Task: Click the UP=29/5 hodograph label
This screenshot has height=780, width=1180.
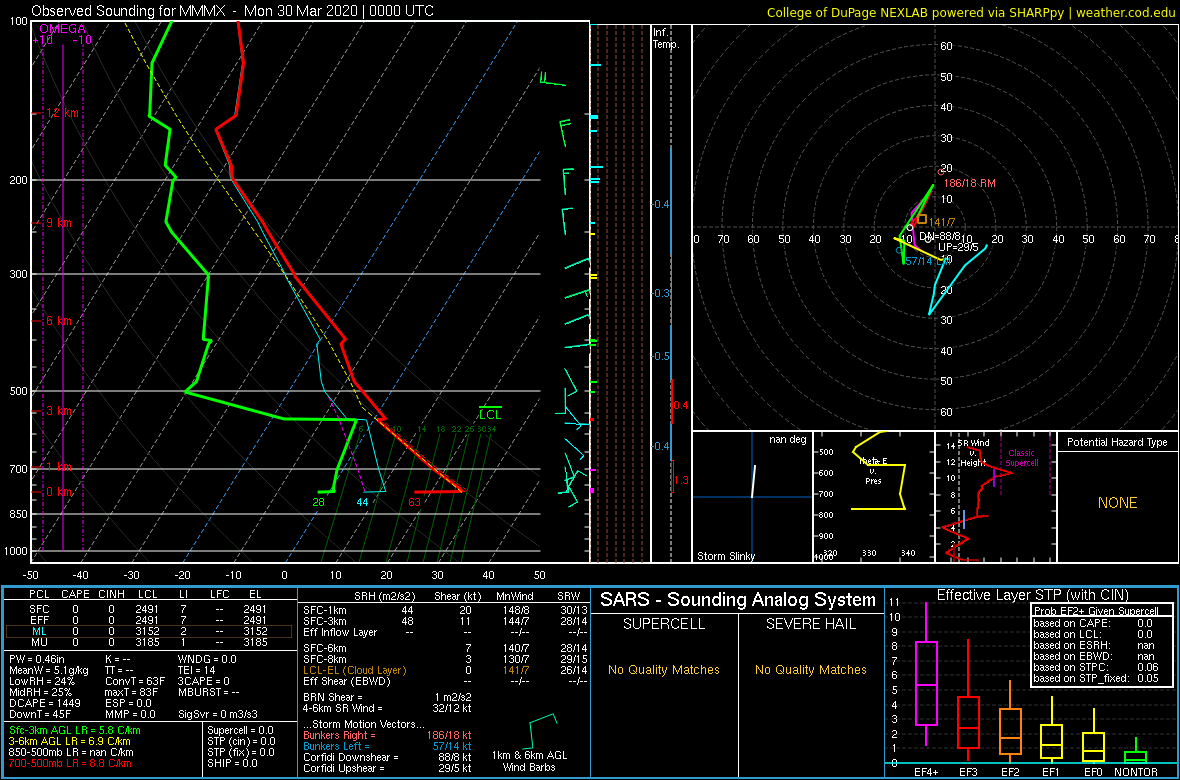Action: pyautogui.click(x=956, y=247)
